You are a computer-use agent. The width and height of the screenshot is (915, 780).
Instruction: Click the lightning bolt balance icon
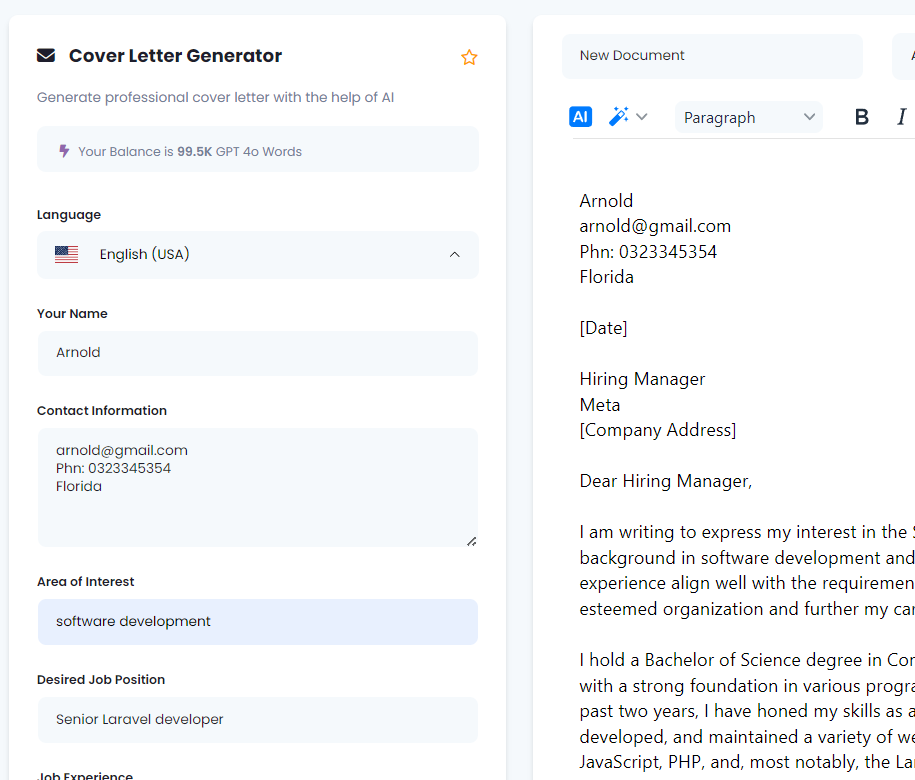click(x=64, y=151)
